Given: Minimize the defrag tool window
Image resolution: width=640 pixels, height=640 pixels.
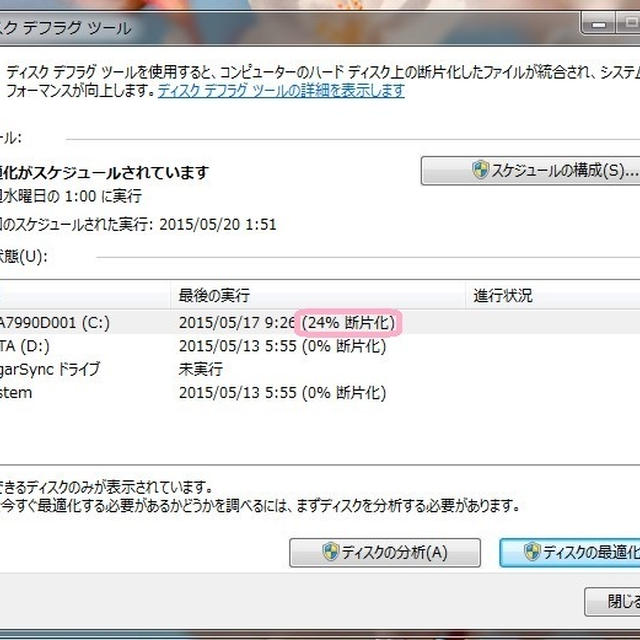Looking at the screenshot, I should point(598,24).
